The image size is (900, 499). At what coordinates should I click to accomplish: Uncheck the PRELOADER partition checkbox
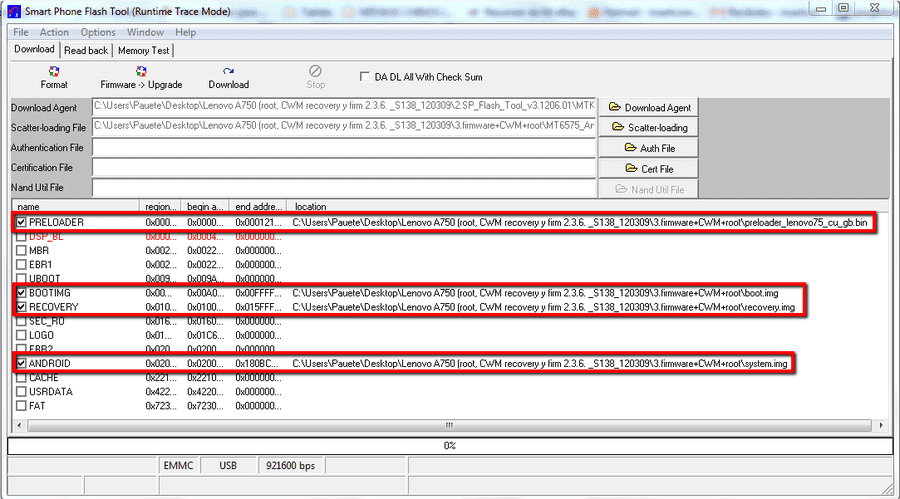[x=21, y=222]
